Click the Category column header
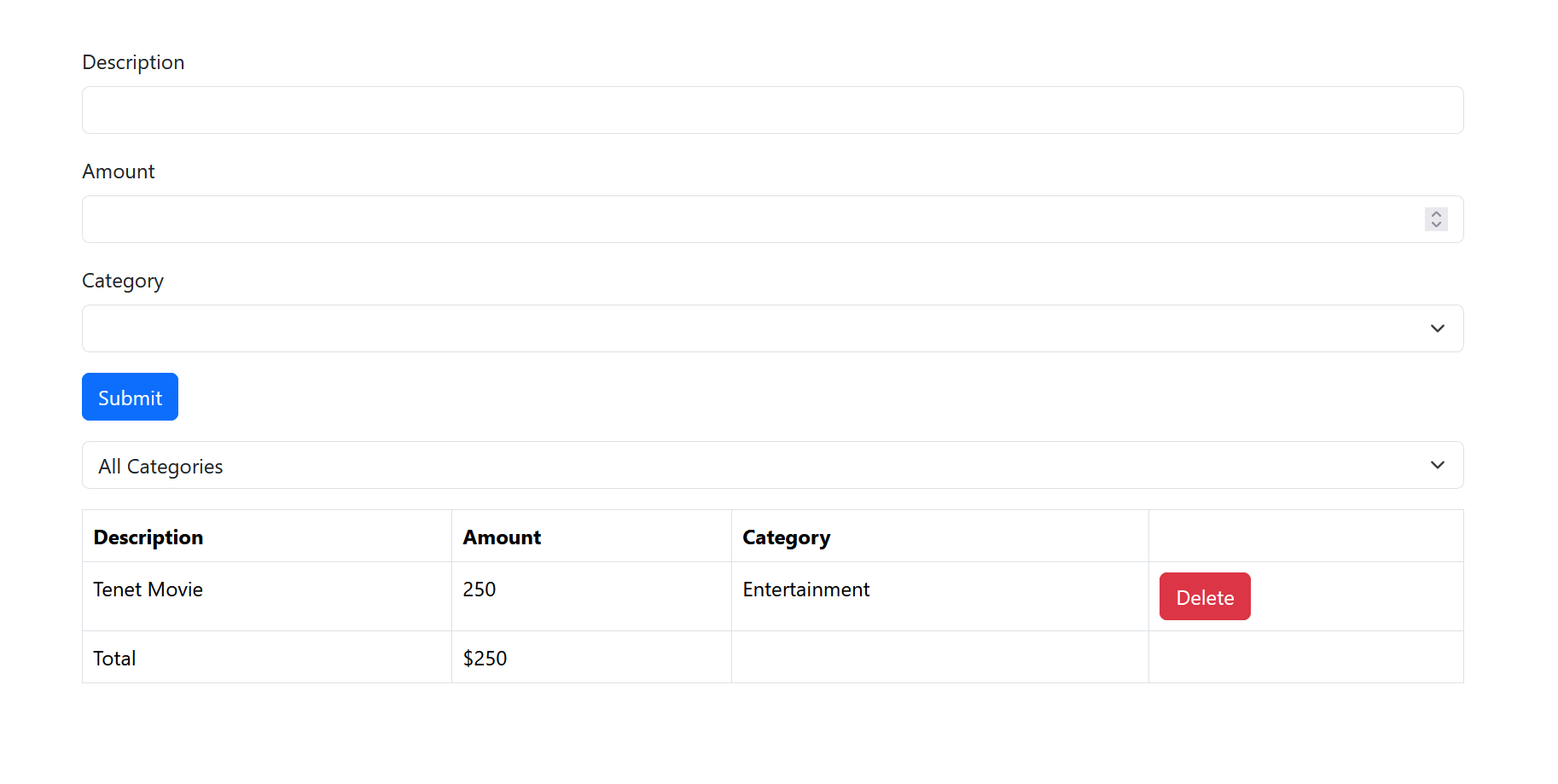 [786, 537]
